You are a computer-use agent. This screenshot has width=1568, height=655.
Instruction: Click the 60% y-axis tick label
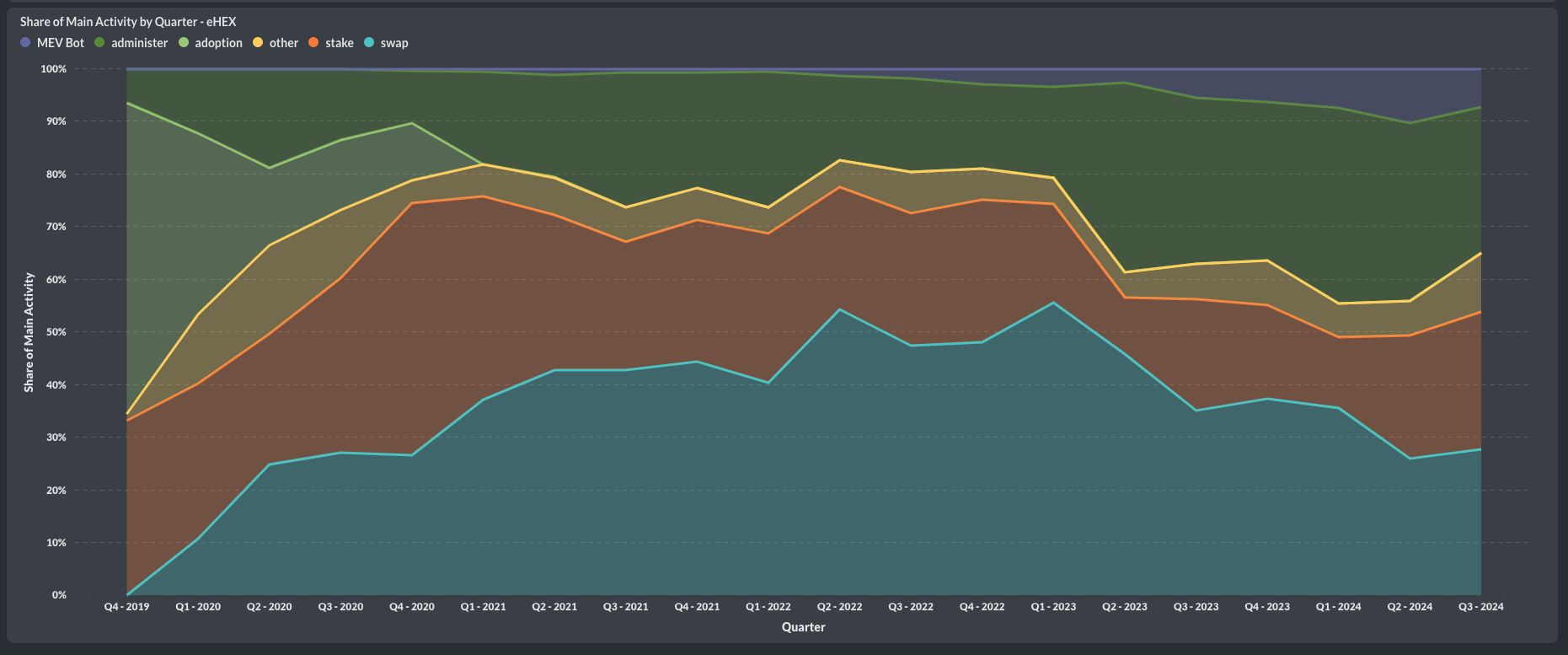tap(56, 280)
